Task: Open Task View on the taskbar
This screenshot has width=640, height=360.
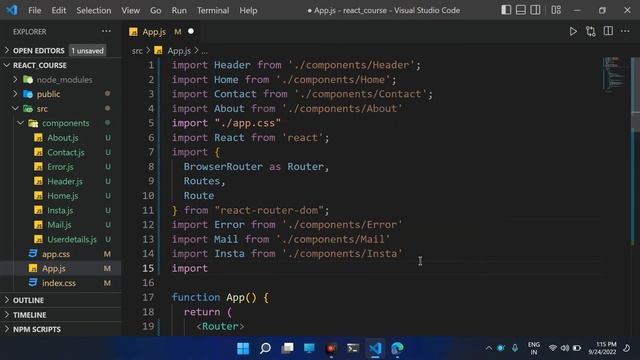Action: tap(287, 348)
